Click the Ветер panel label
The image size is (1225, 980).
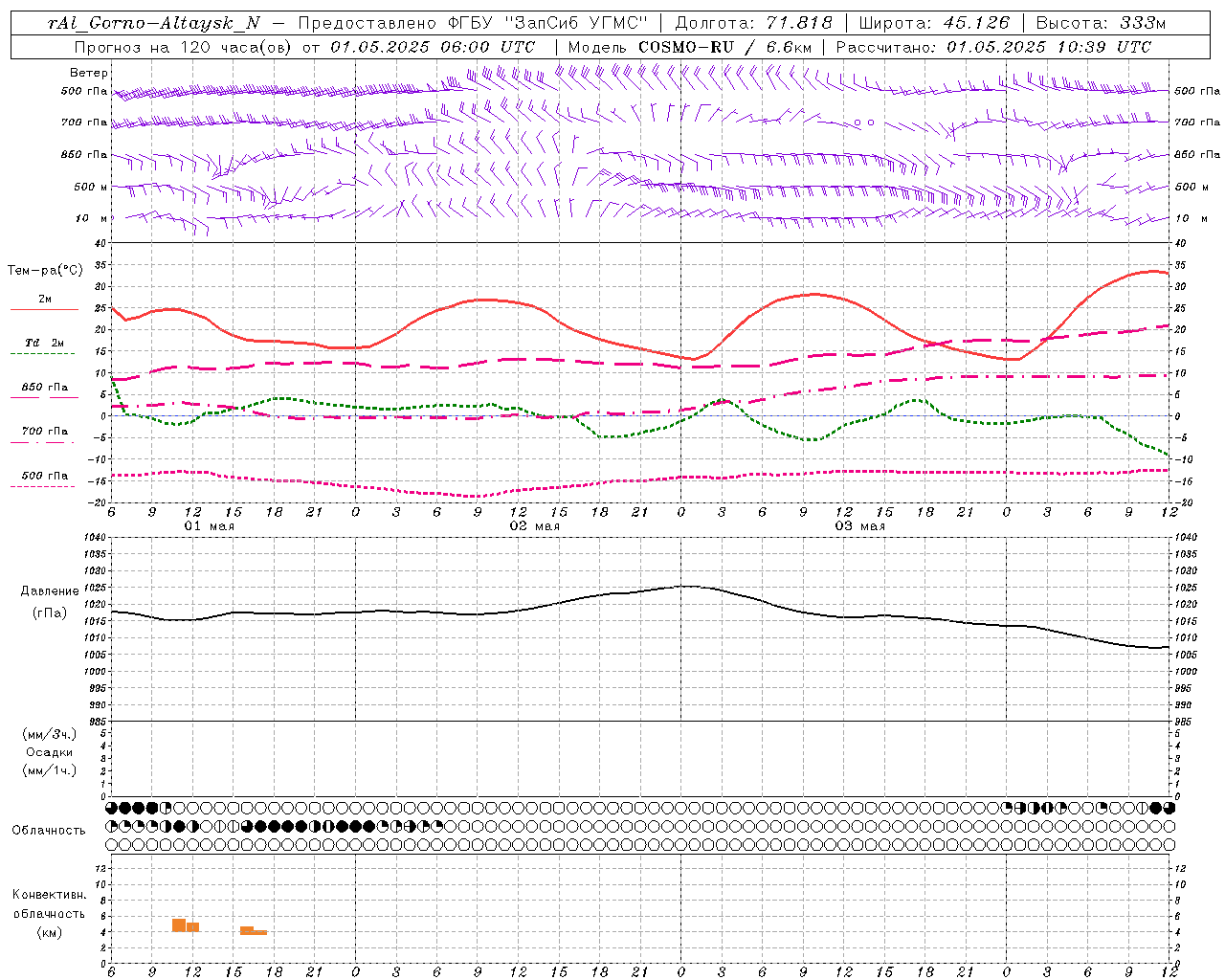[x=89, y=73]
